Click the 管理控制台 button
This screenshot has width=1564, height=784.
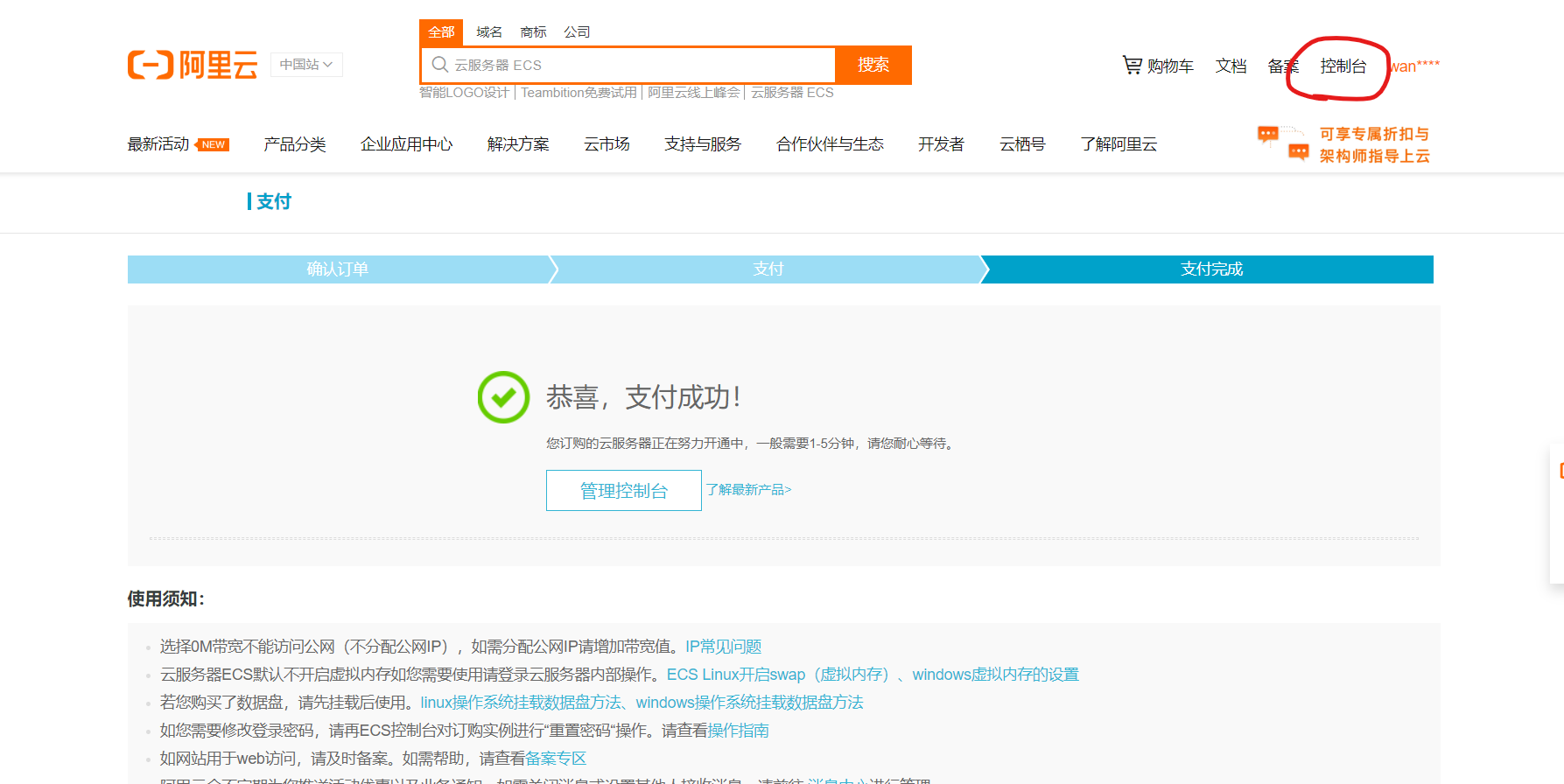pyautogui.click(x=624, y=491)
